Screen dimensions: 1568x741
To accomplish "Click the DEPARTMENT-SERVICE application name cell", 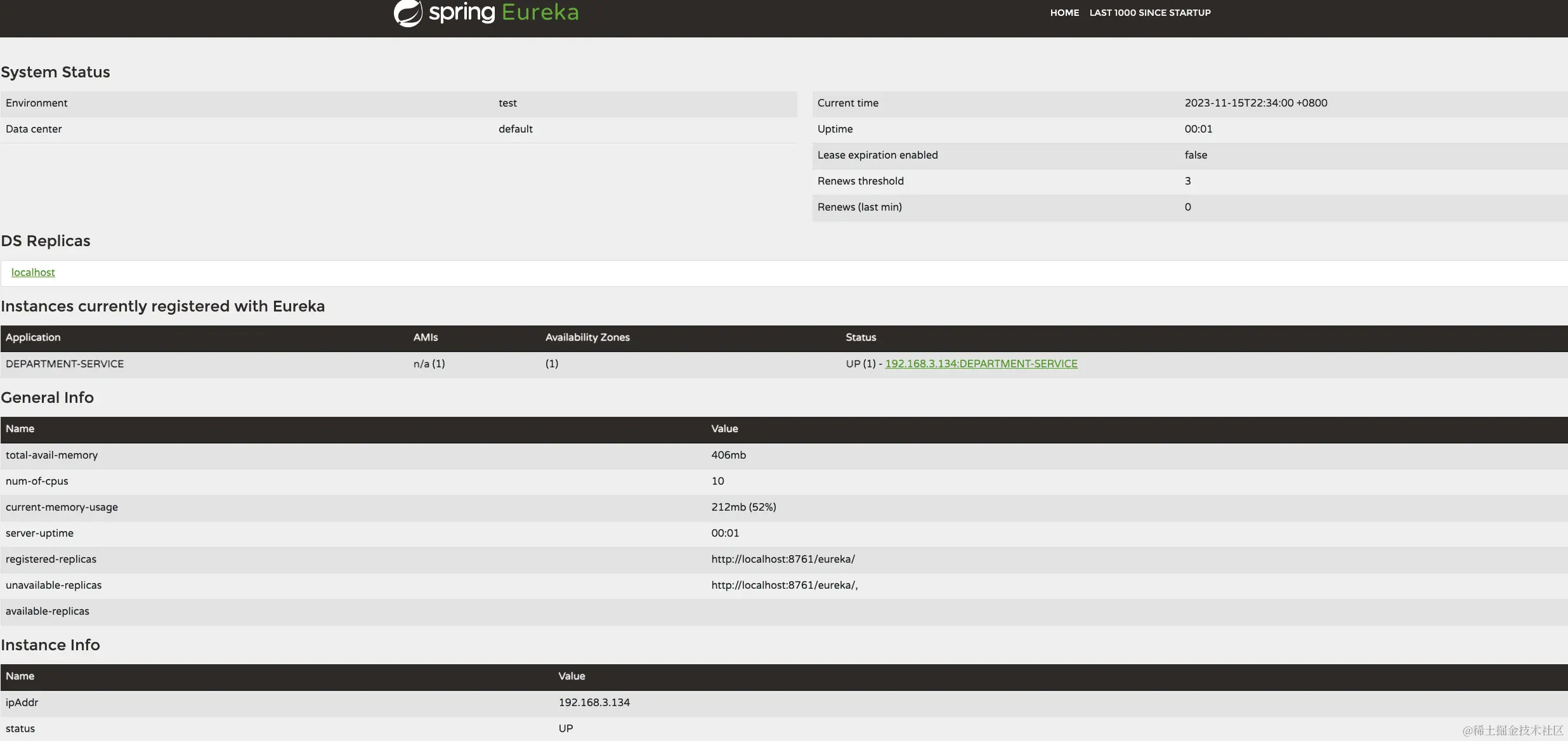I will [x=65, y=364].
